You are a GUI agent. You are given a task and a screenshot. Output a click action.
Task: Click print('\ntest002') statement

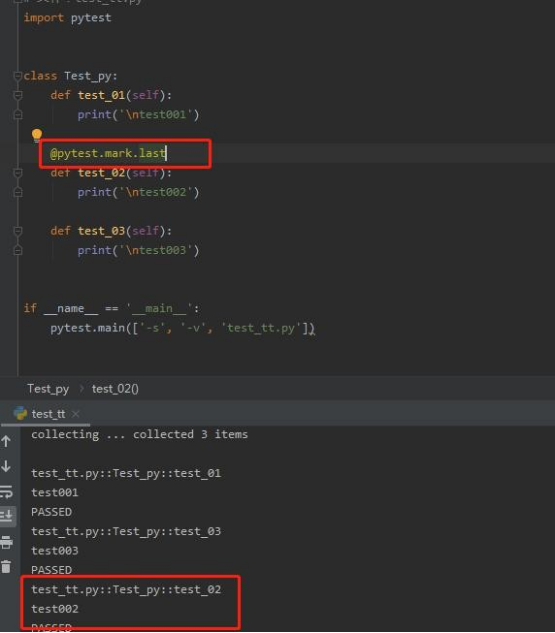138,192
